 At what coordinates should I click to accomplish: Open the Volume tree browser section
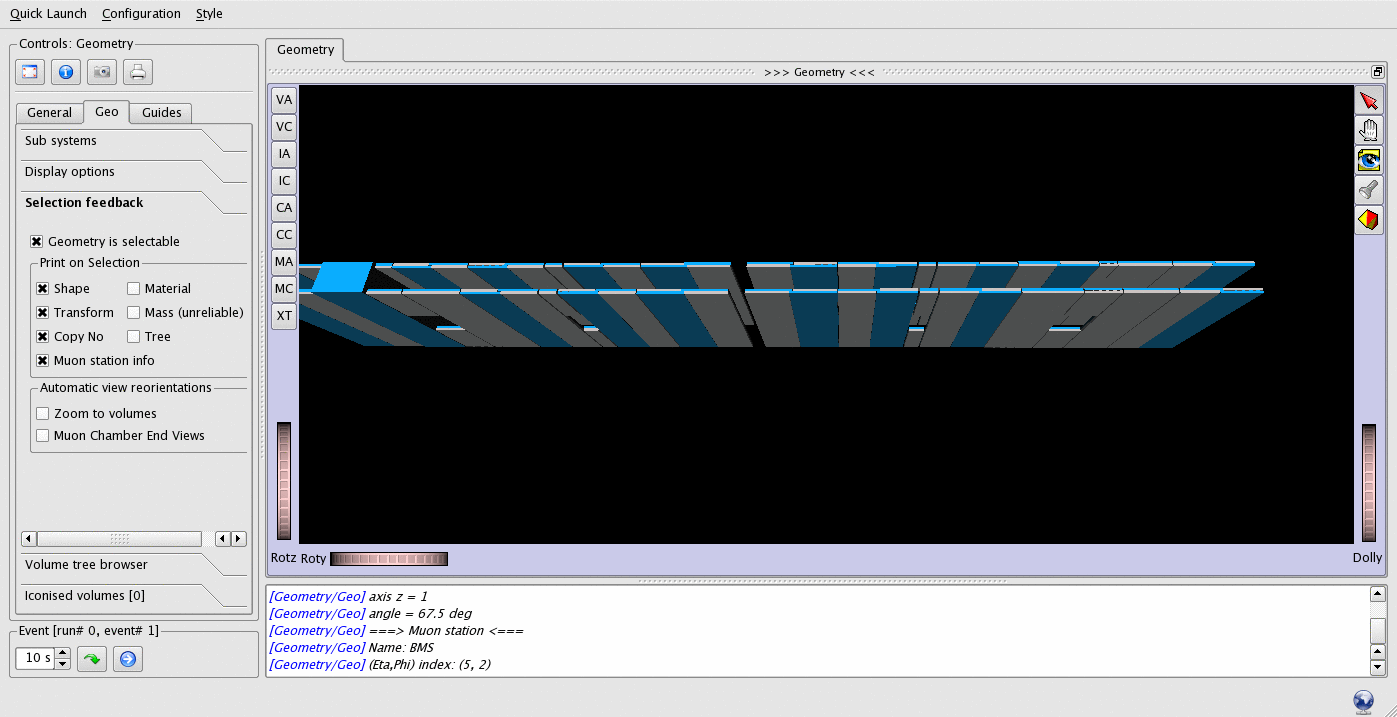point(86,565)
